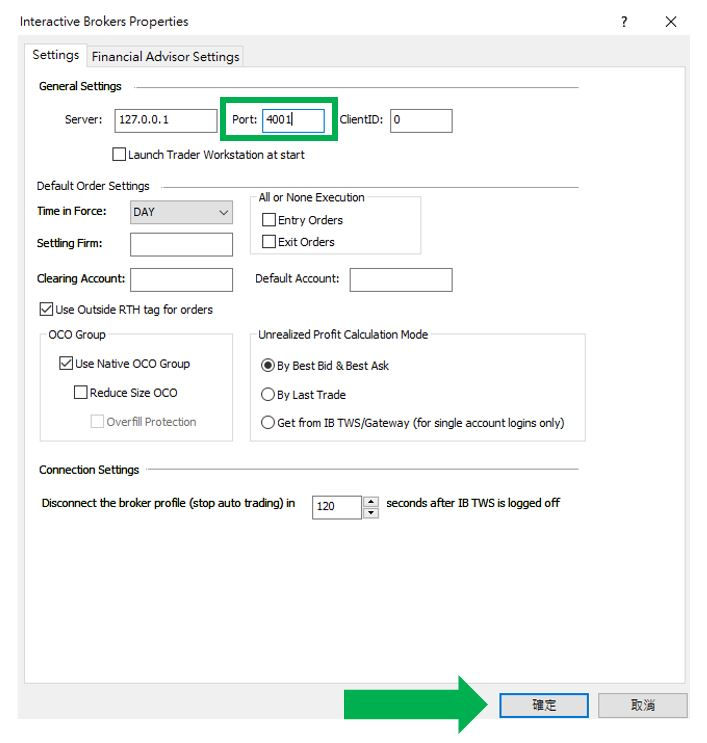Switch to the Settings tab
The width and height of the screenshot is (707, 743).
click(x=55, y=55)
